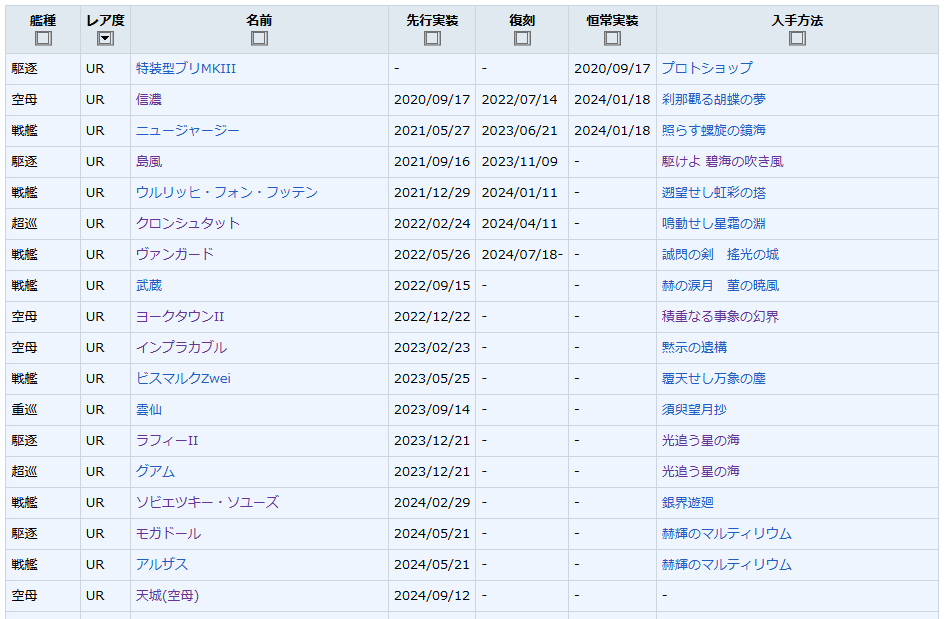944x619 pixels.
Task: Click the 鳴動せし星霜の淵 event link
Action: coord(714,224)
